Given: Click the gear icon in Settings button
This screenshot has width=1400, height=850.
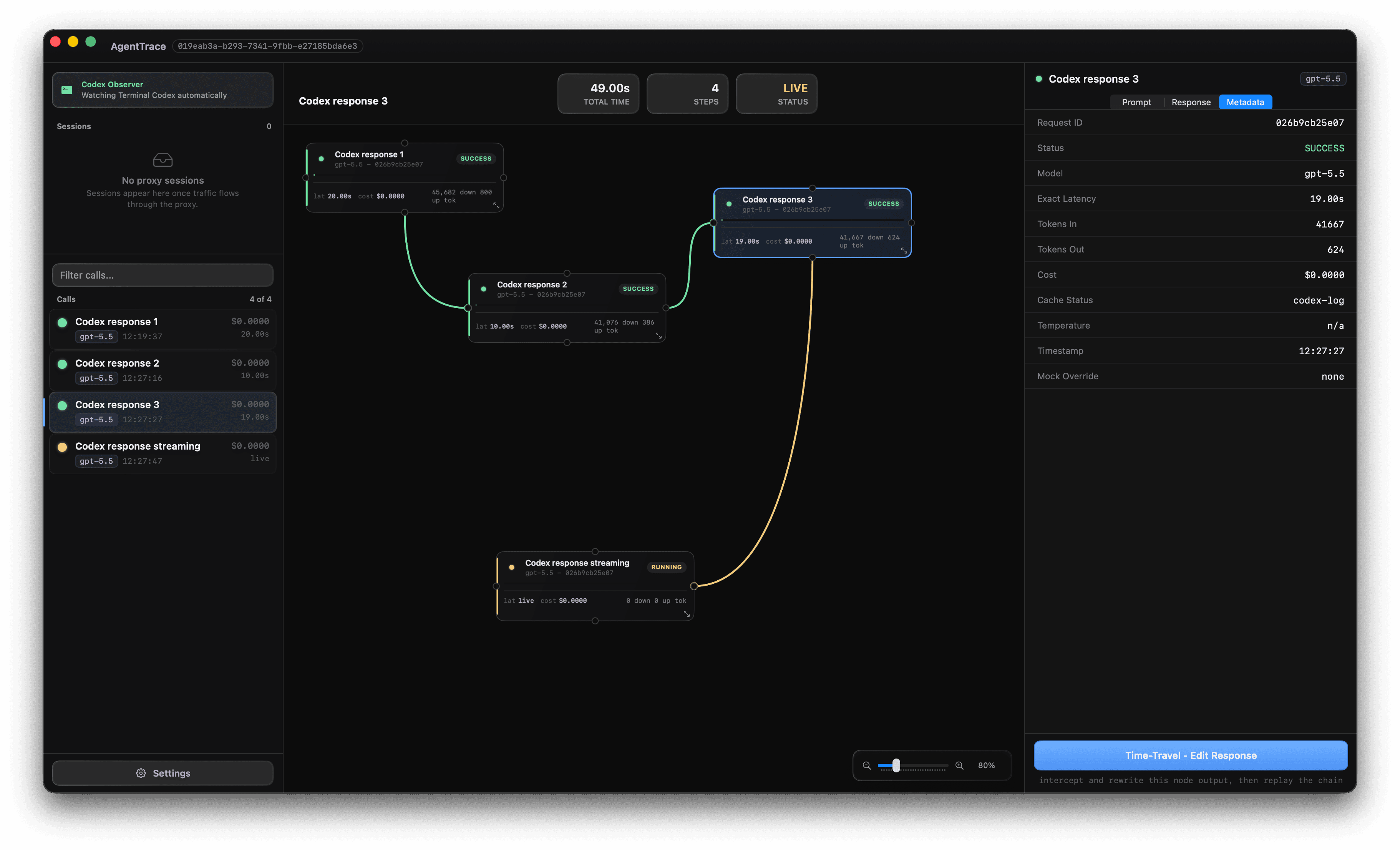Looking at the screenshot, I should point(141,773).
